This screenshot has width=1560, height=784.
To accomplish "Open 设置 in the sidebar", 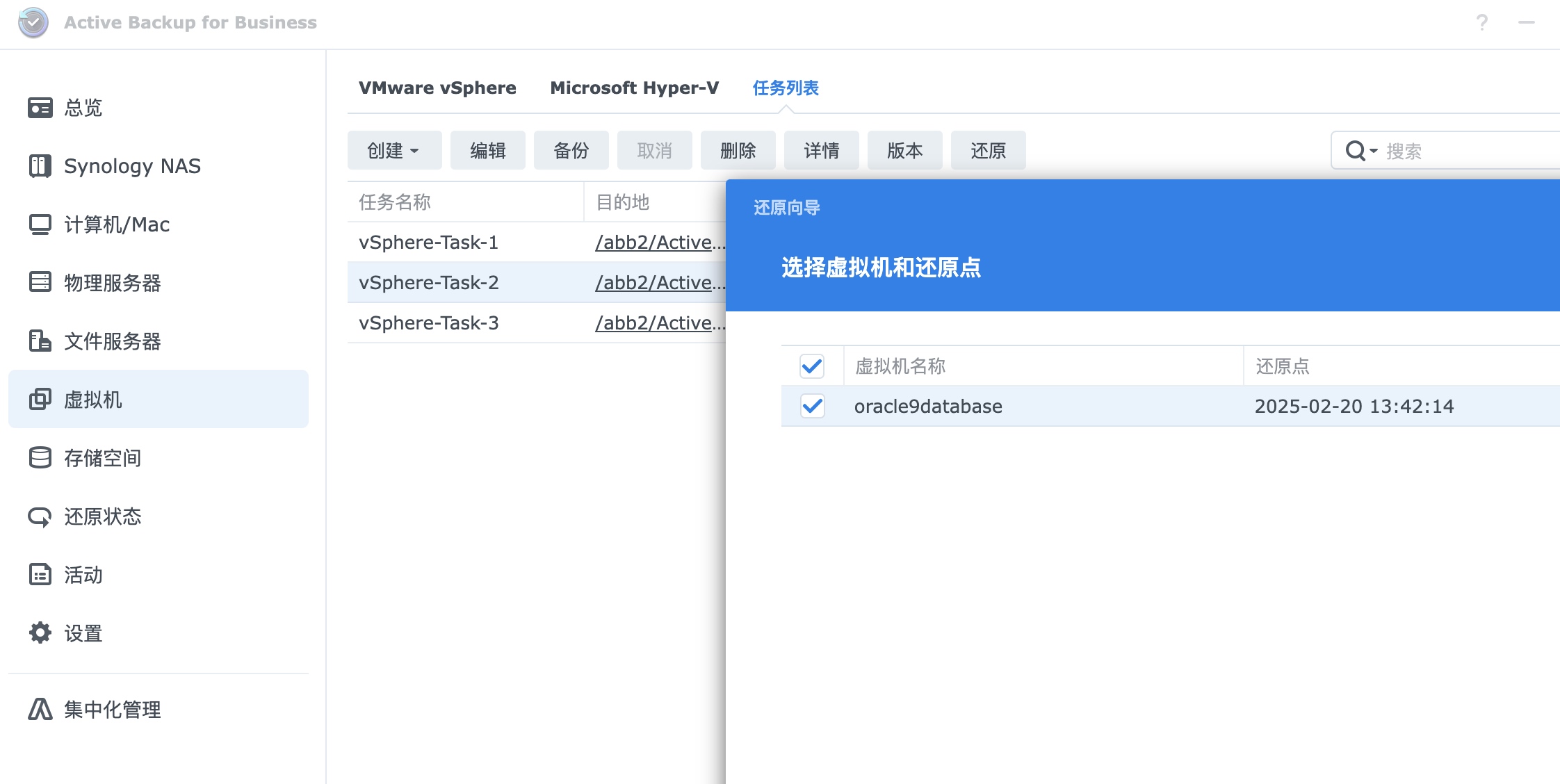I will pos(159,632).
